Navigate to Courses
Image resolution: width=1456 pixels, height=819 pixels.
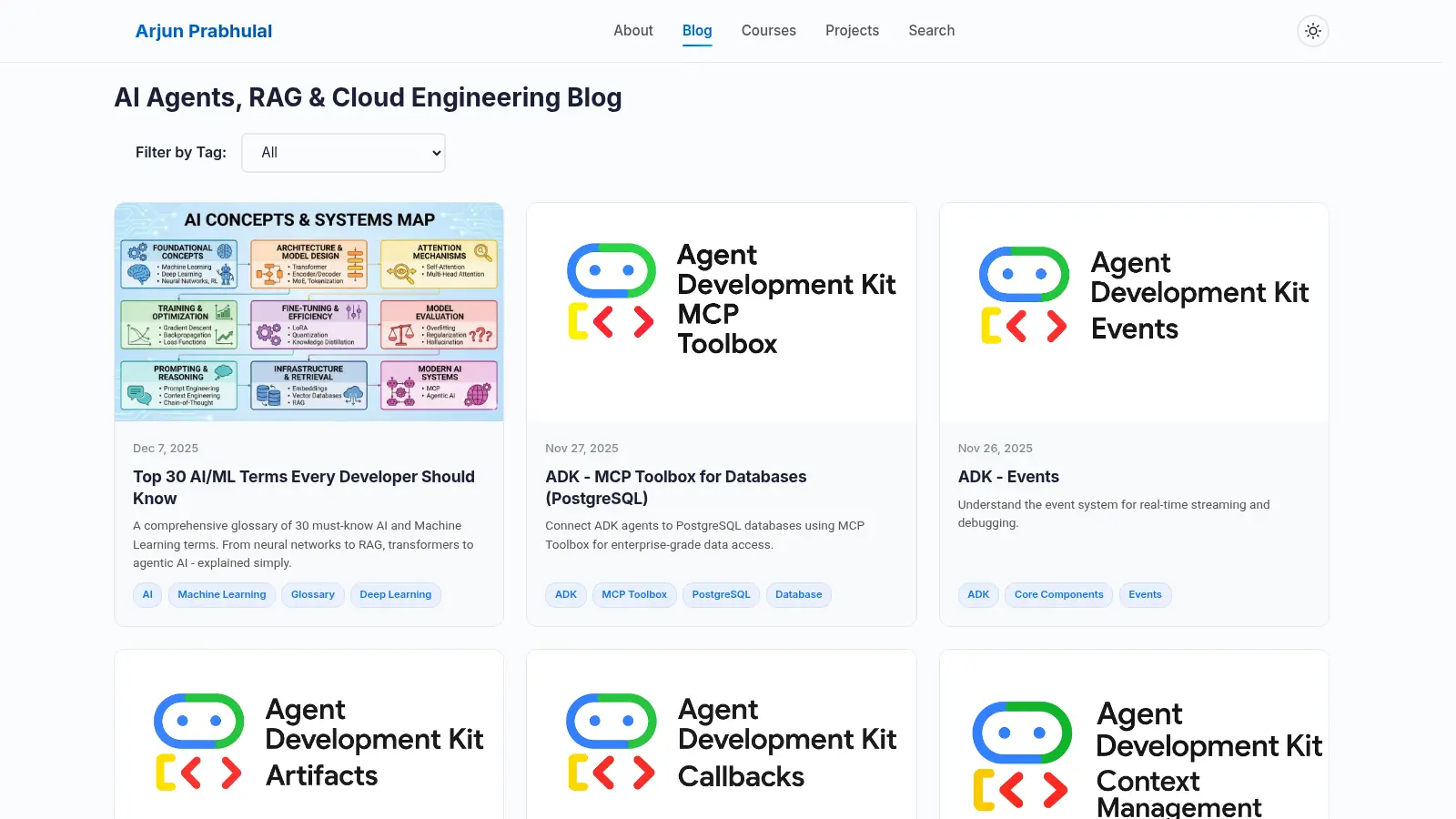coord(769,31)
